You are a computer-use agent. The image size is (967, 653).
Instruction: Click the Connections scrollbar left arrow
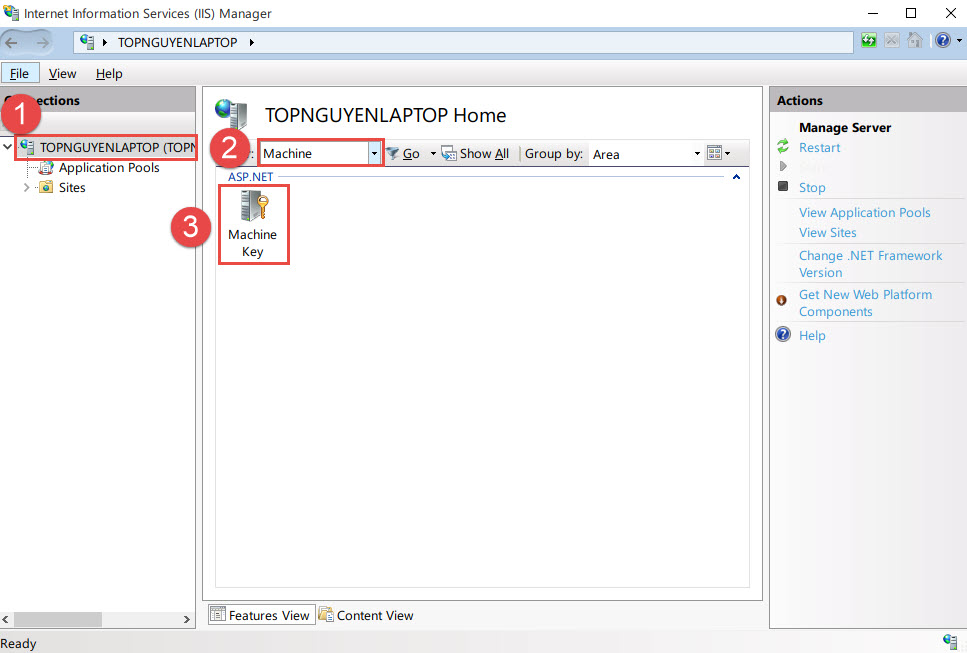[6, 619]
